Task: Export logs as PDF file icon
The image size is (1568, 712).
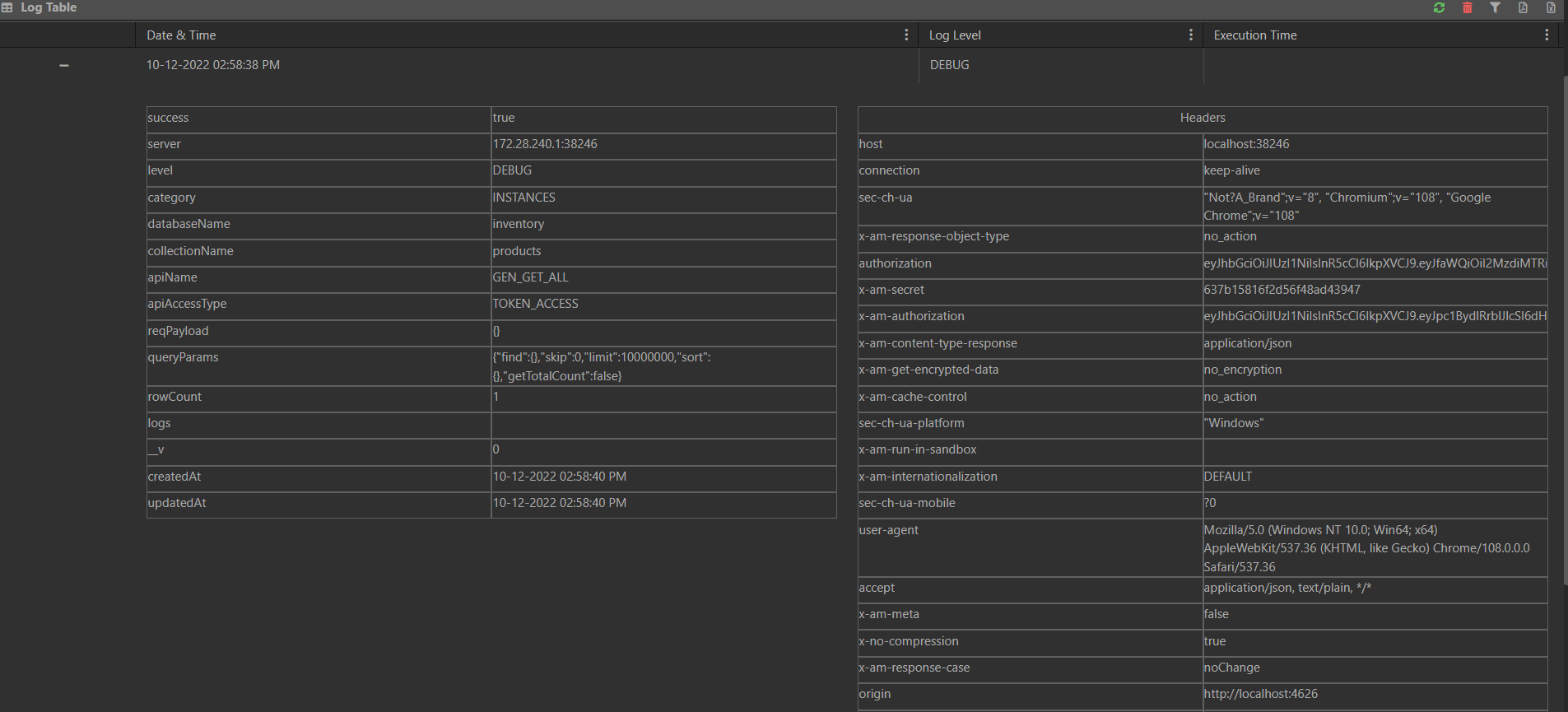Action: coord(1523,7)
